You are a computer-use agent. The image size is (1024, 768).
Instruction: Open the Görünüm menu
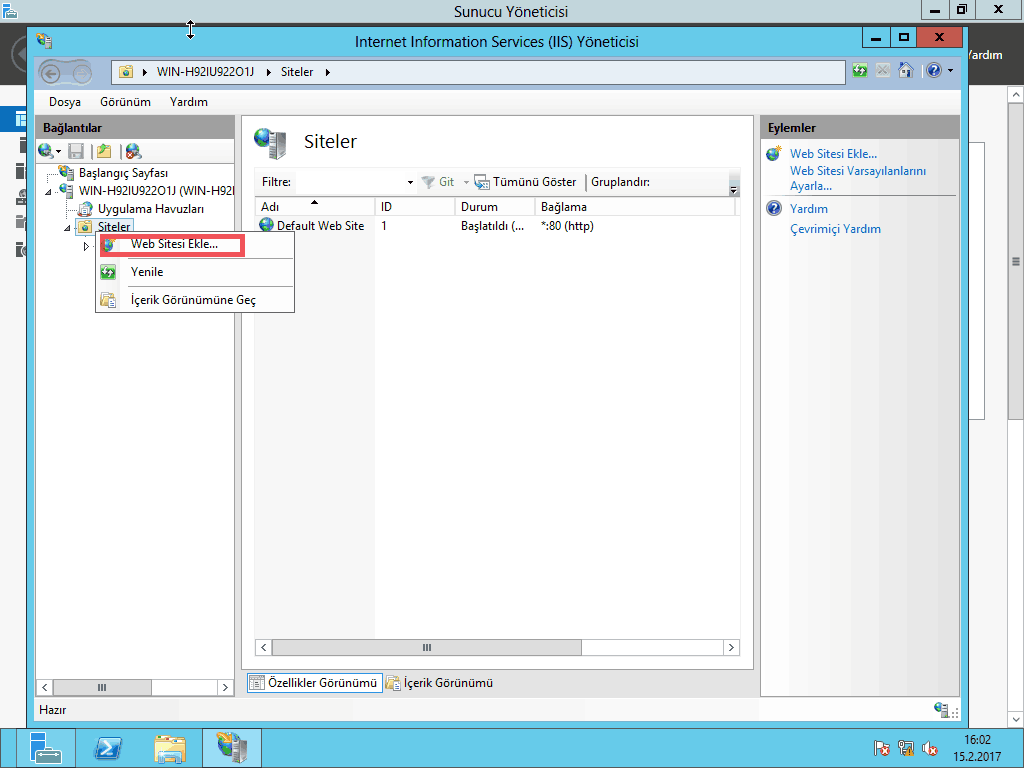point(125,102)
